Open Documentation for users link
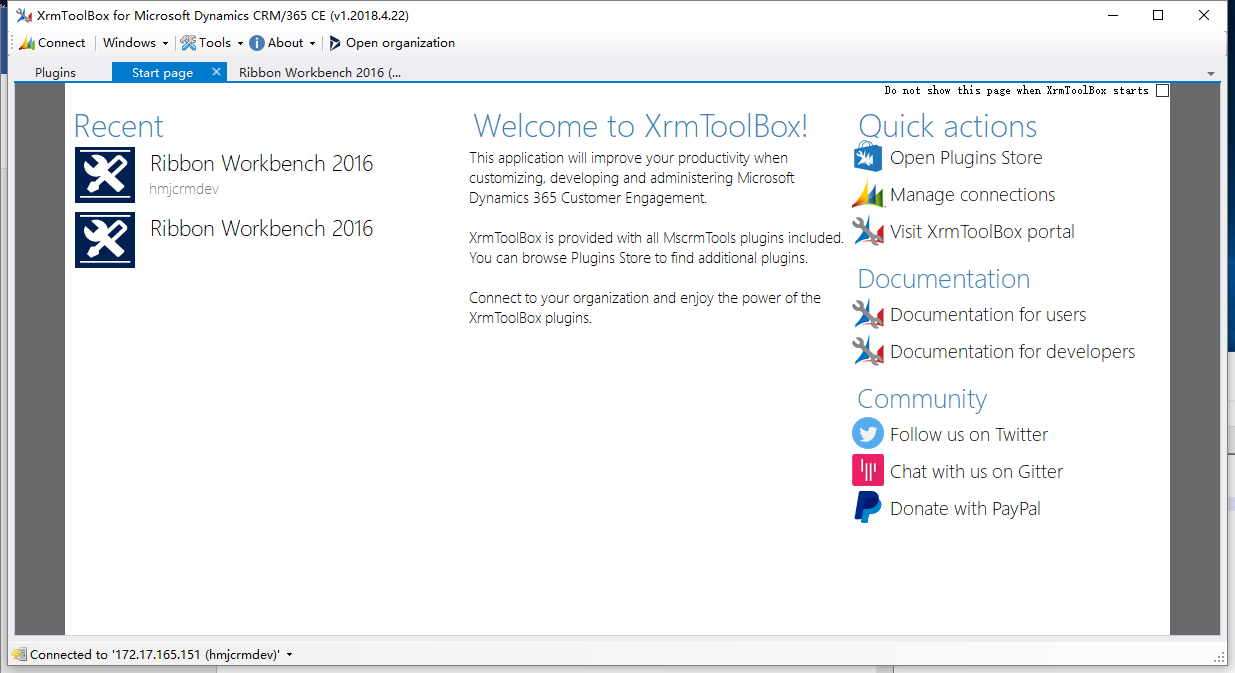Image resolution: width=1235 pixels, height=673 pixels. (x=988, y=314)
